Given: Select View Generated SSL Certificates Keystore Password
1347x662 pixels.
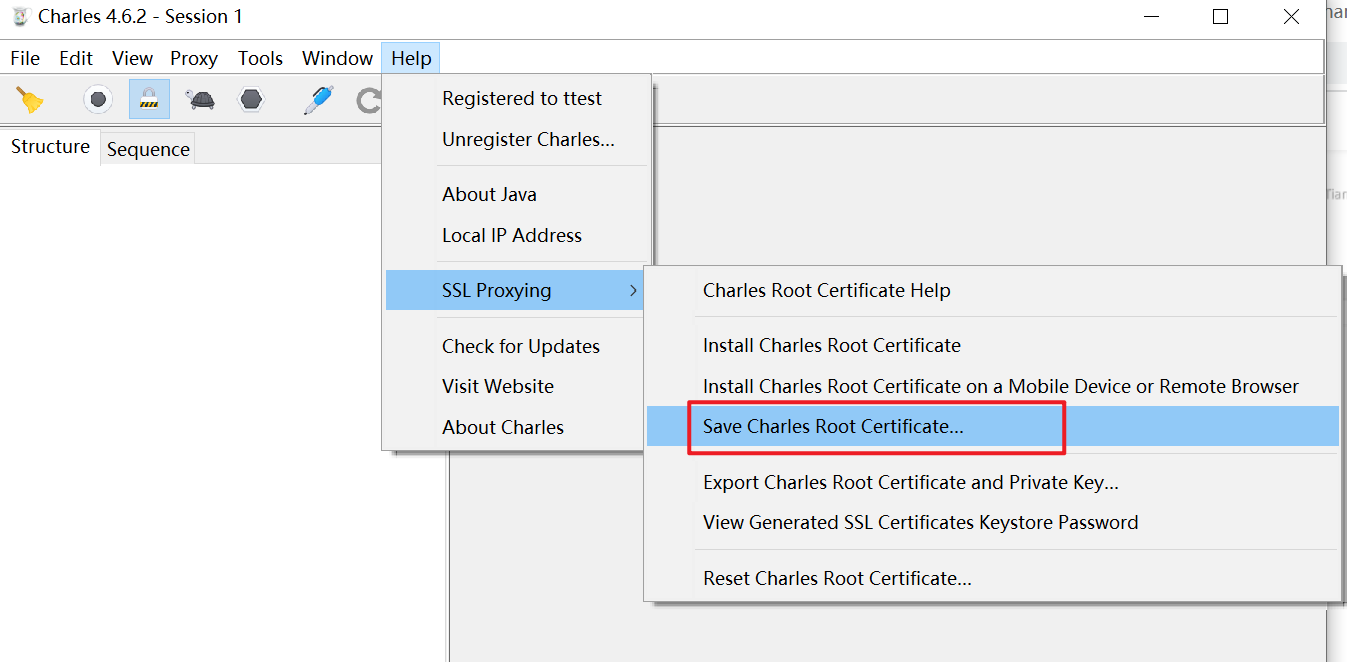Looking at the screenshot, I should 993,522.
